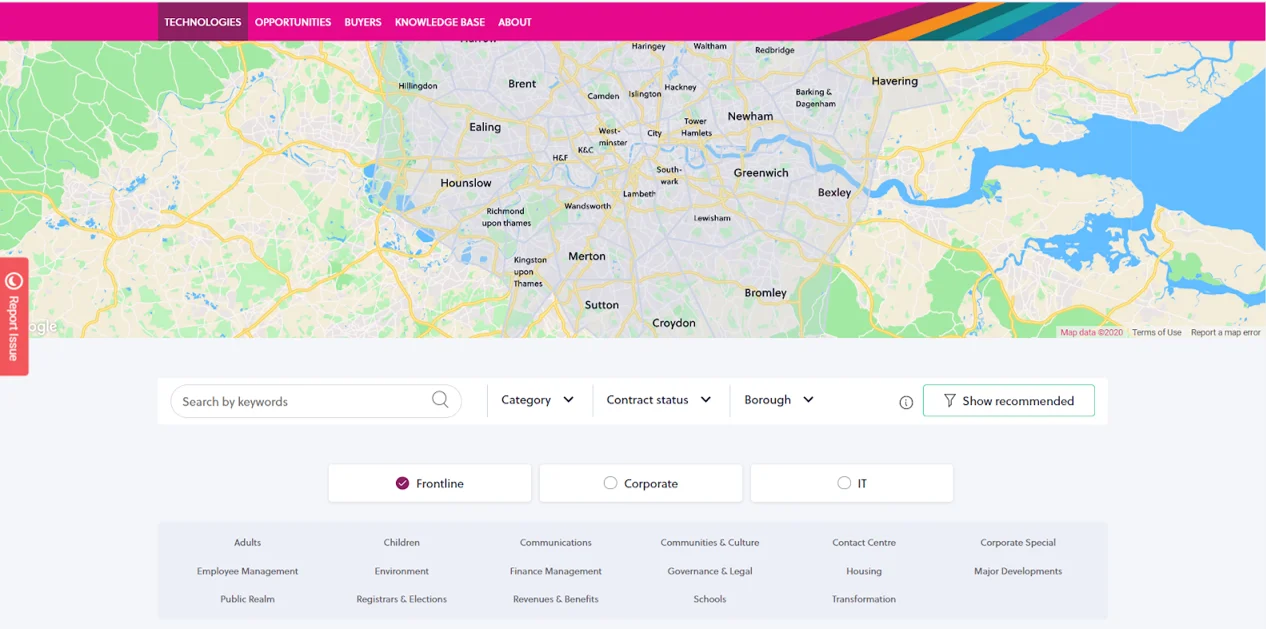
Task: Click the Bexley label on the map
Action: point(834,192)
